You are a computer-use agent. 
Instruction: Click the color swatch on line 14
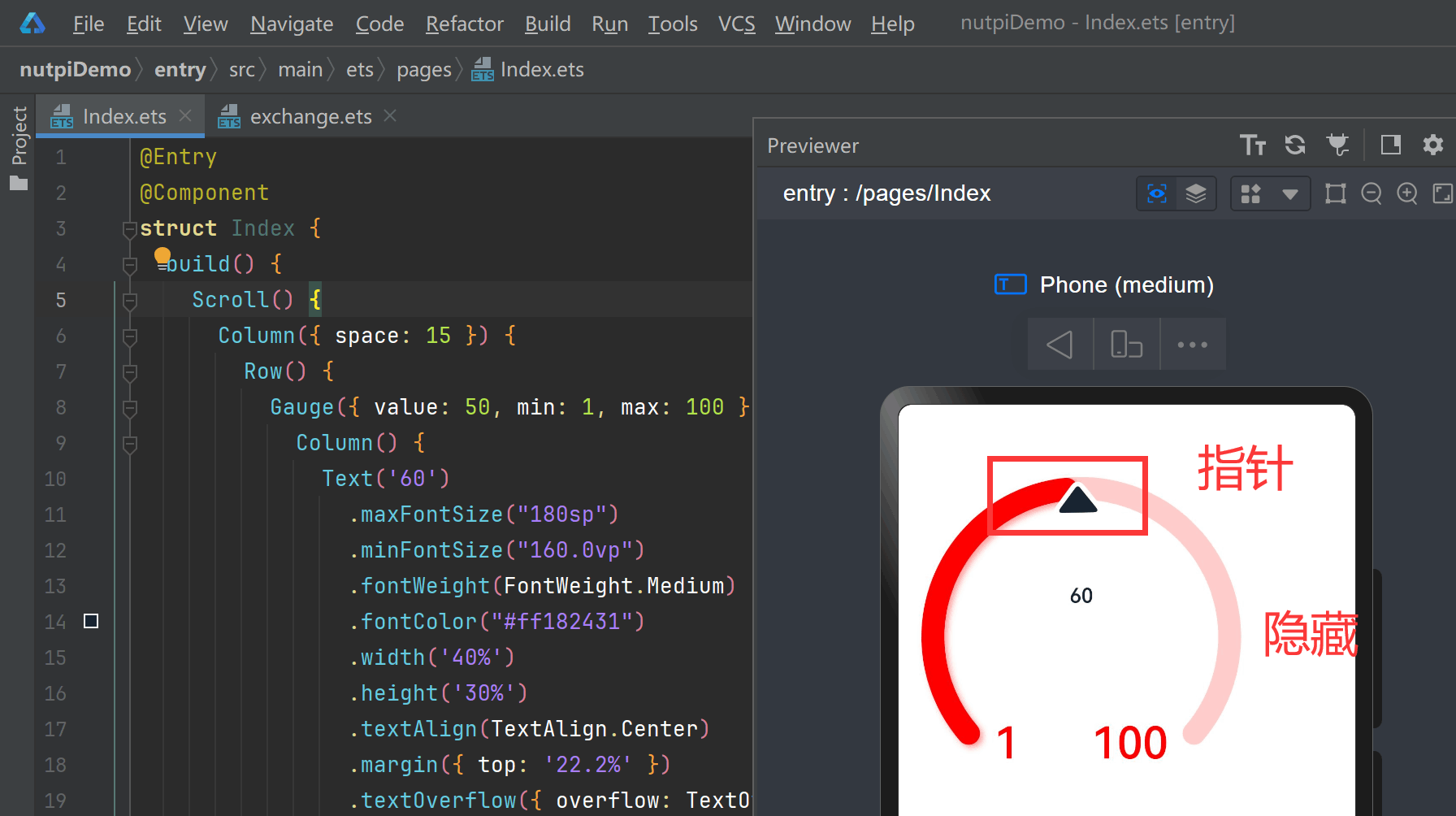[x=91, y=621]
